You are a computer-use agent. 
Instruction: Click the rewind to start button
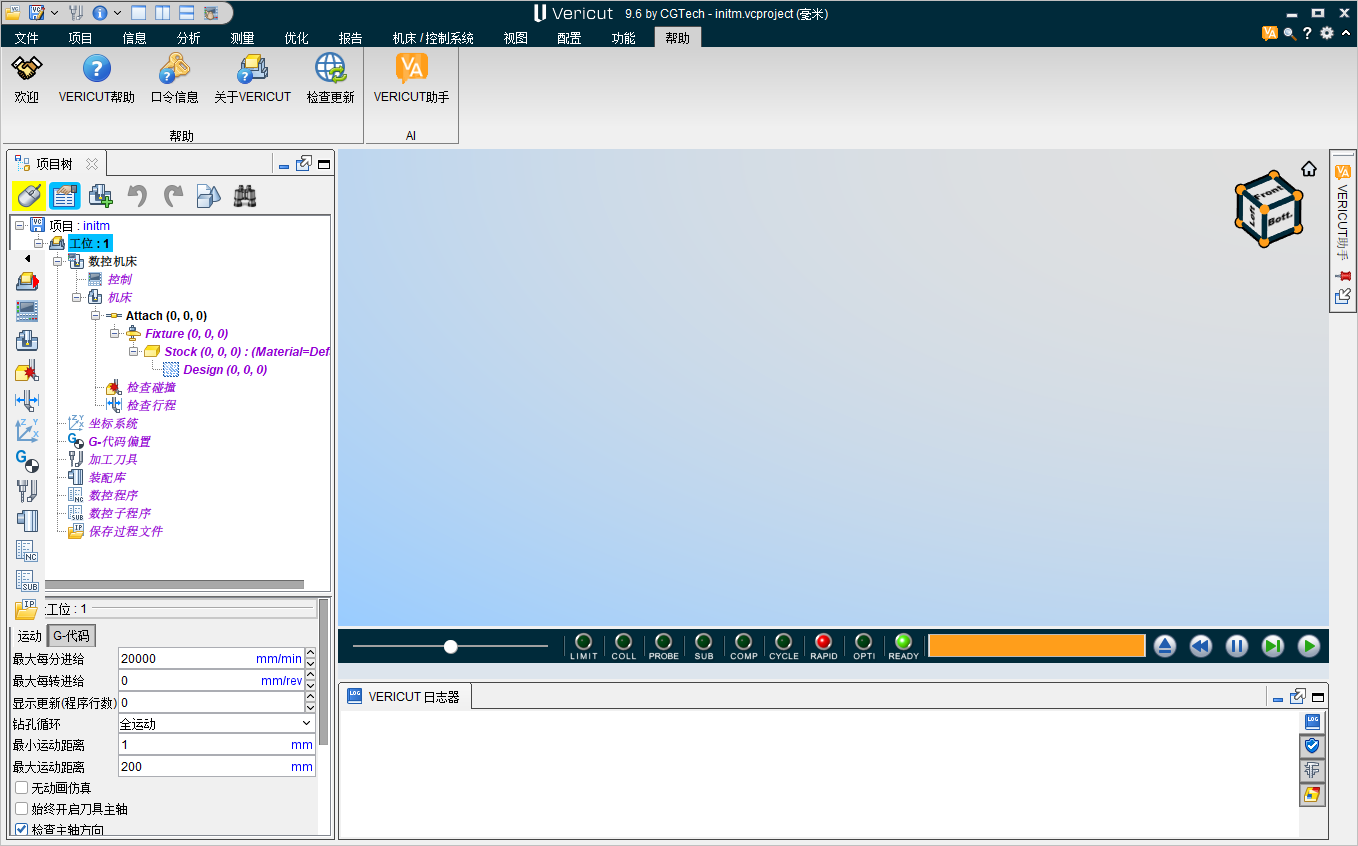pyautogui.click(x=1200, y=646)
